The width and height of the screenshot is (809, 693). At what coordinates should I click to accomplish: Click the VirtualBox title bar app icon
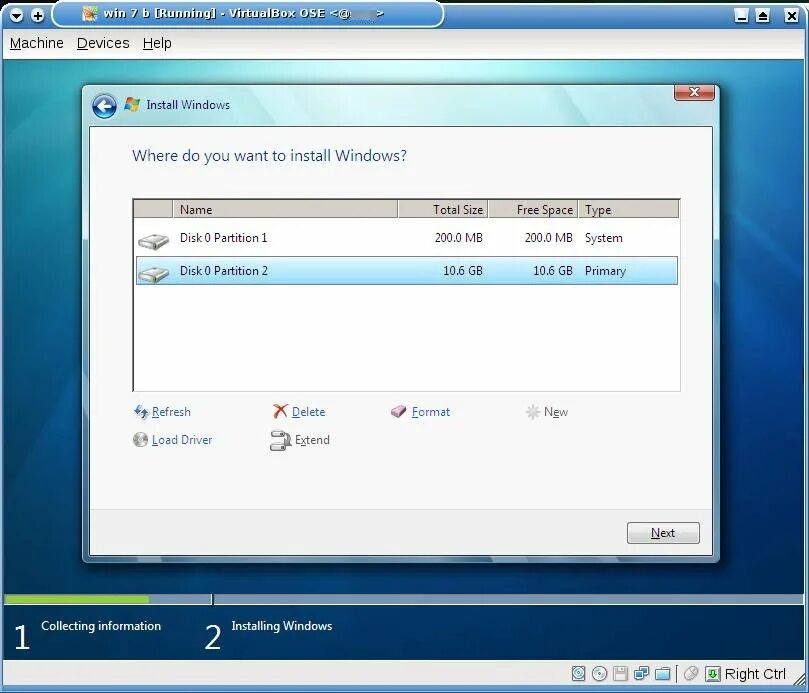[x=90, y=14]
